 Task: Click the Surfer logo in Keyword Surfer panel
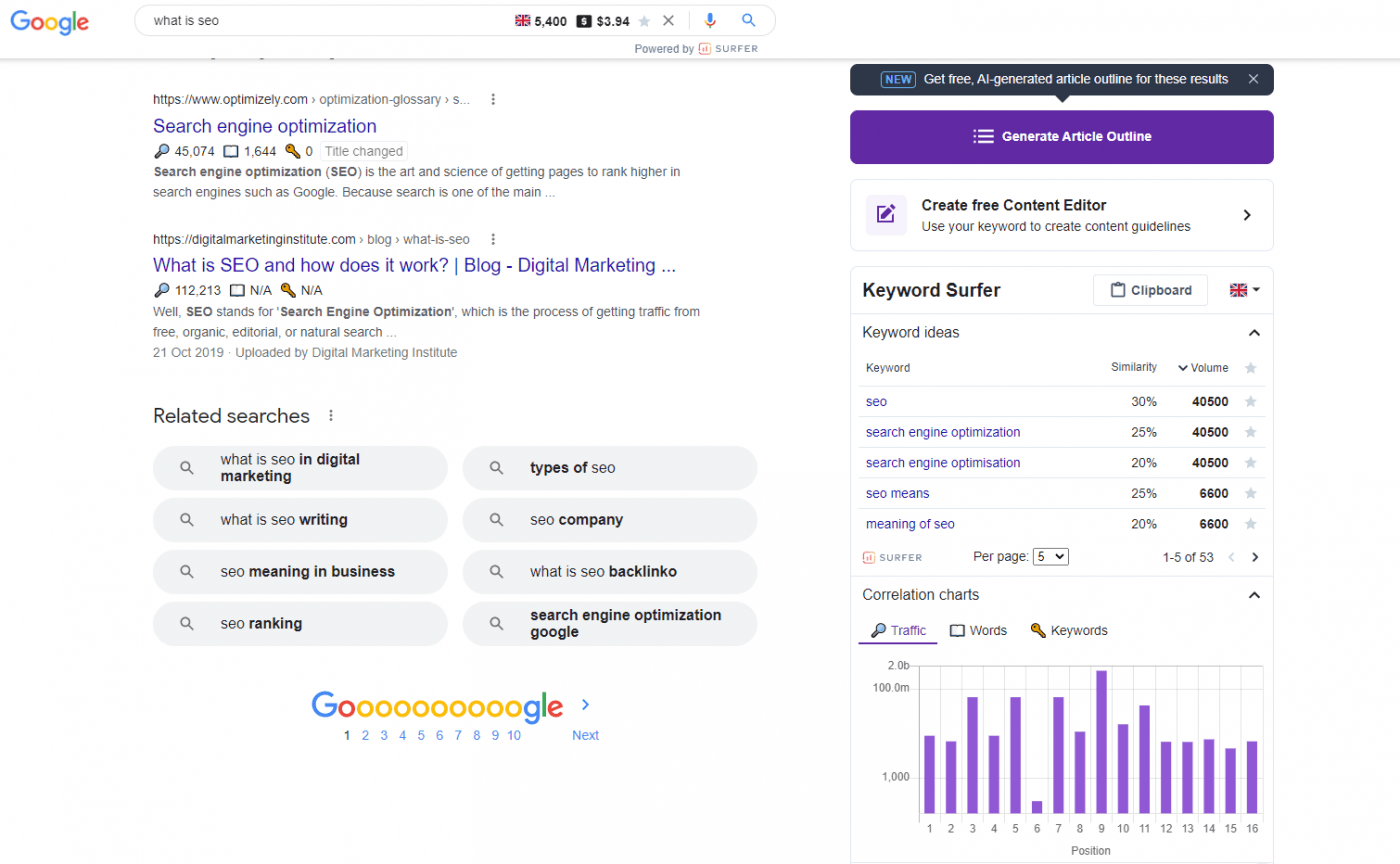(892, 557)
